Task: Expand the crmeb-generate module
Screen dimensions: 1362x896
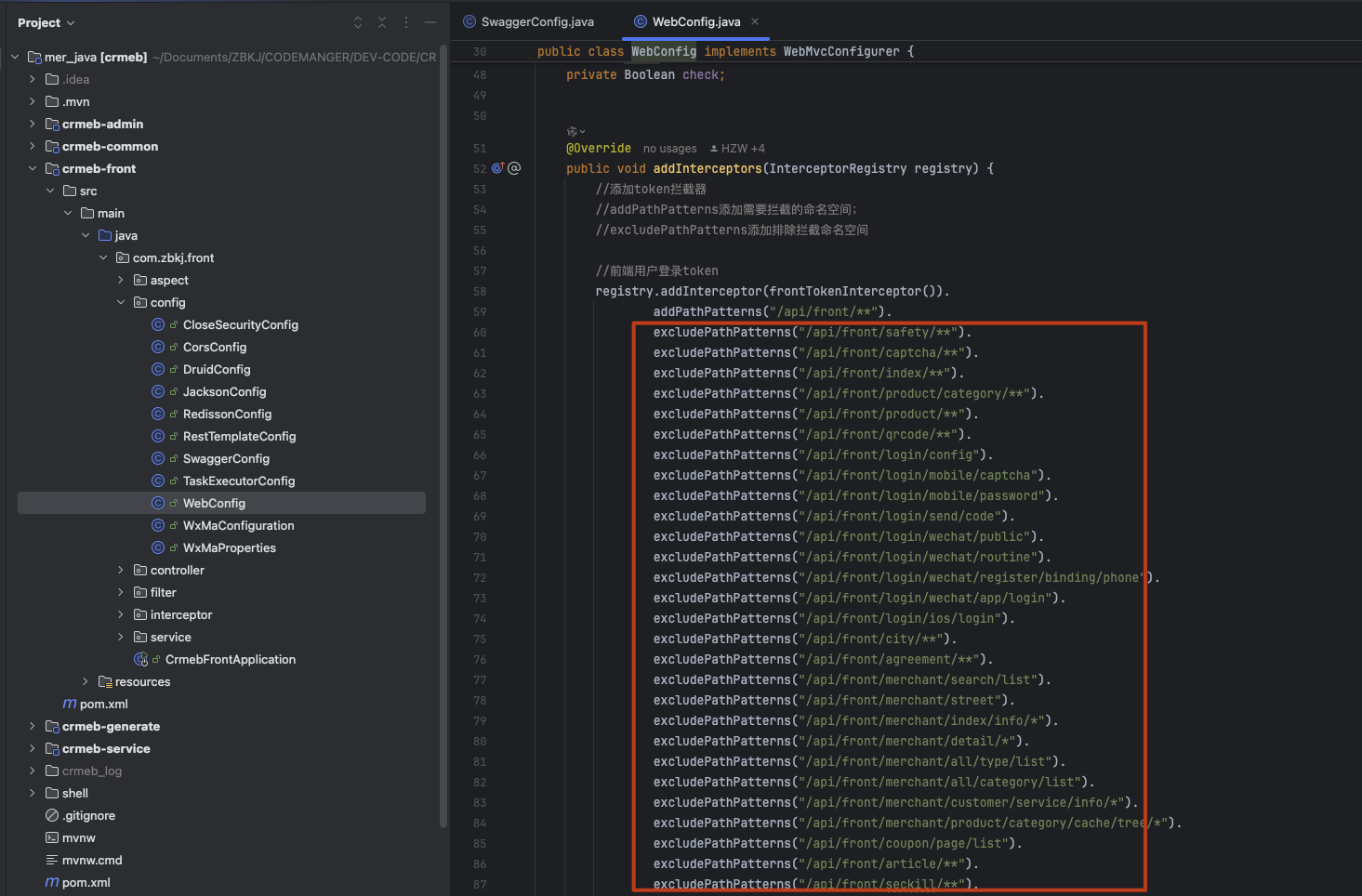Action: pos(33,726)
